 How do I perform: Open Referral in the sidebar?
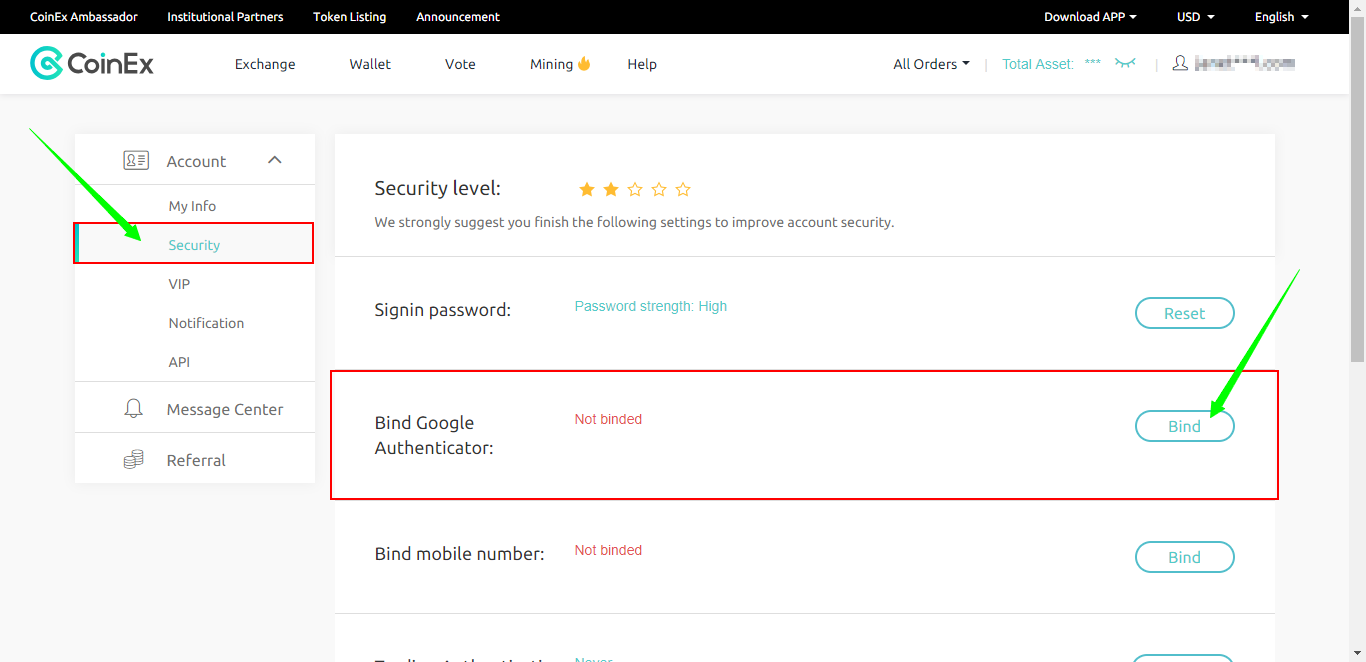point(196,460)
